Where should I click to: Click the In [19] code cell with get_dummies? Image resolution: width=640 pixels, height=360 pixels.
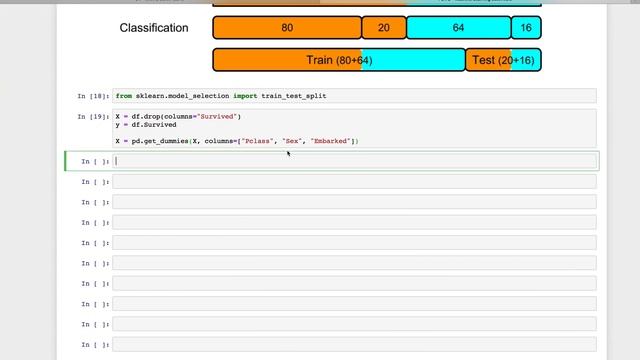click(354, 129)
